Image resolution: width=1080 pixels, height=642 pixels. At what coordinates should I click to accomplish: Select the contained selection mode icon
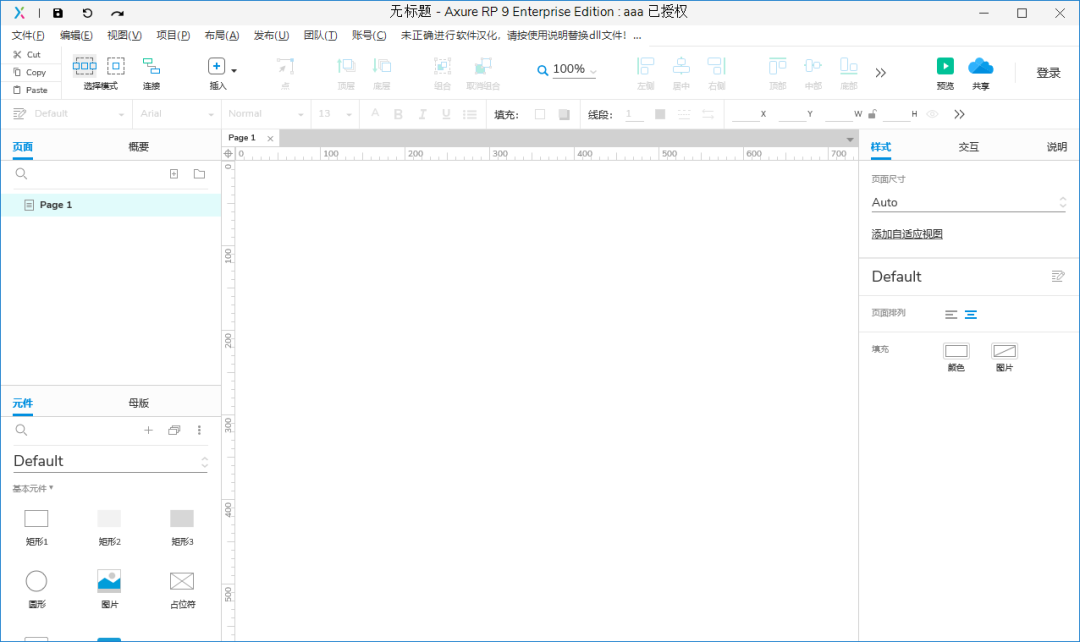(116, 66)
